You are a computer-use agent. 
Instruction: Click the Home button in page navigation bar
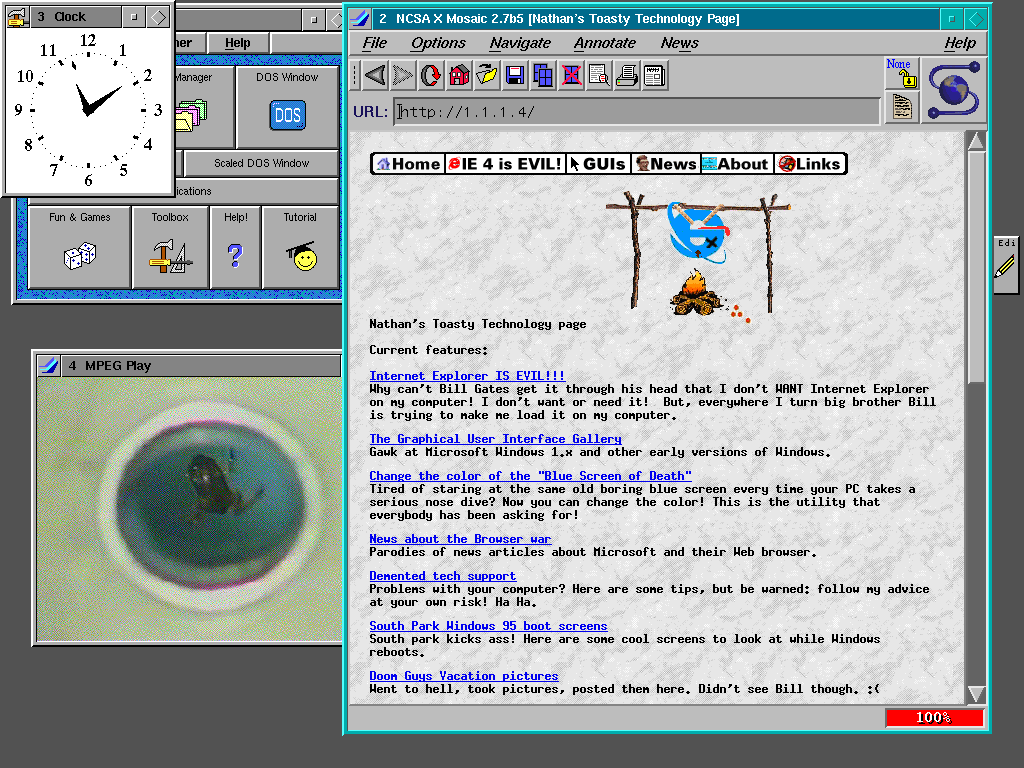408,164
